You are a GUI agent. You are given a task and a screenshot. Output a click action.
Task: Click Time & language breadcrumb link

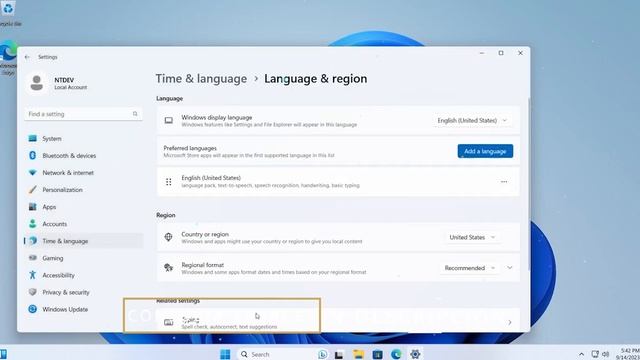coord(201,79)
